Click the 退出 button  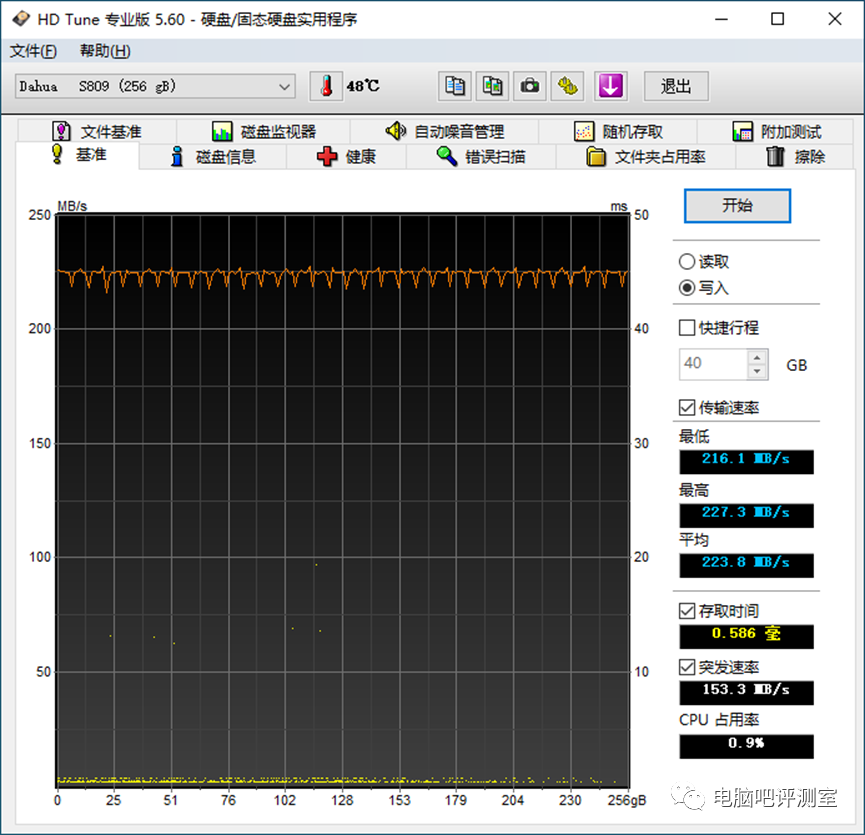pos(676,87)
